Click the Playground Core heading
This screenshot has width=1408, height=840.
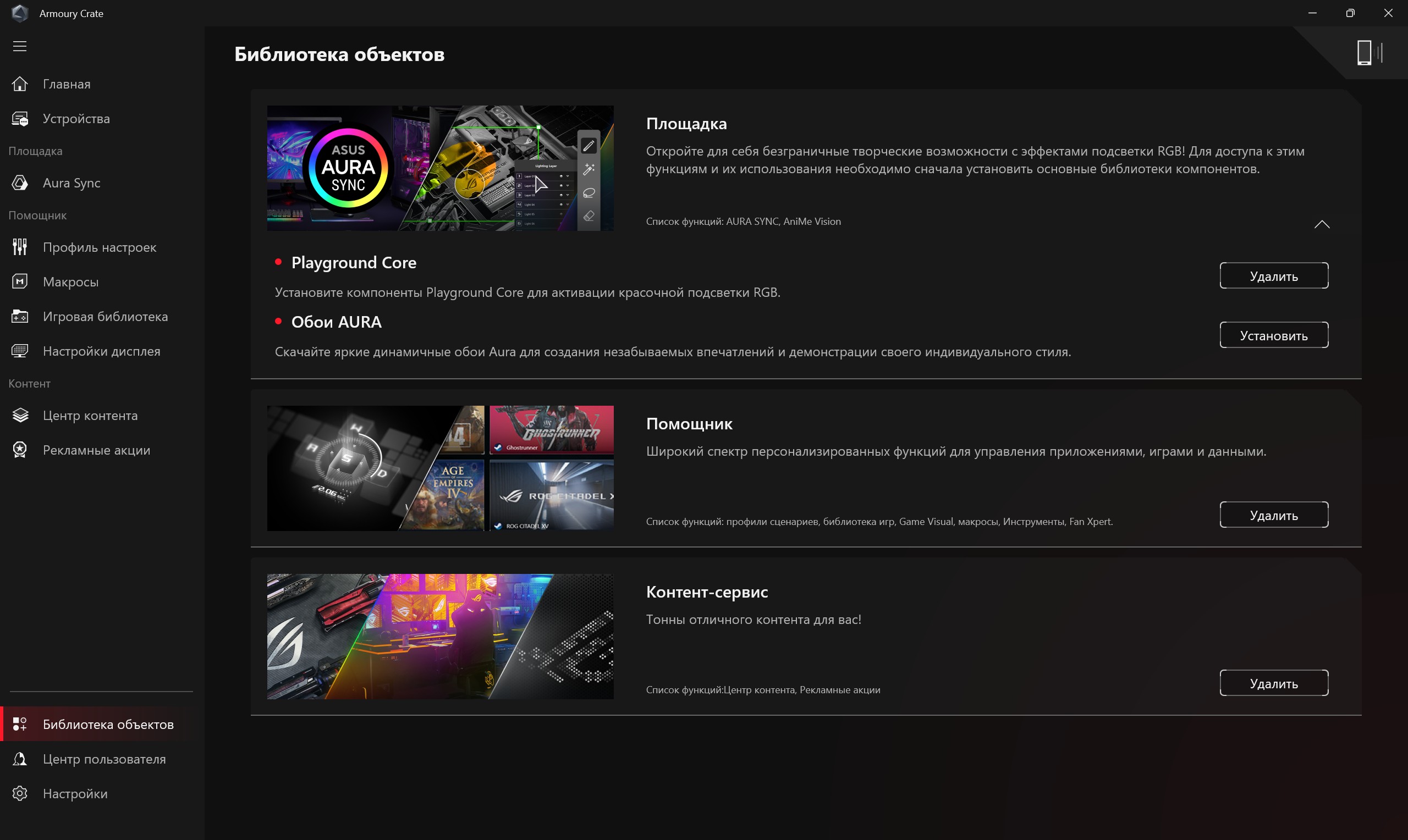pos(354,263)
